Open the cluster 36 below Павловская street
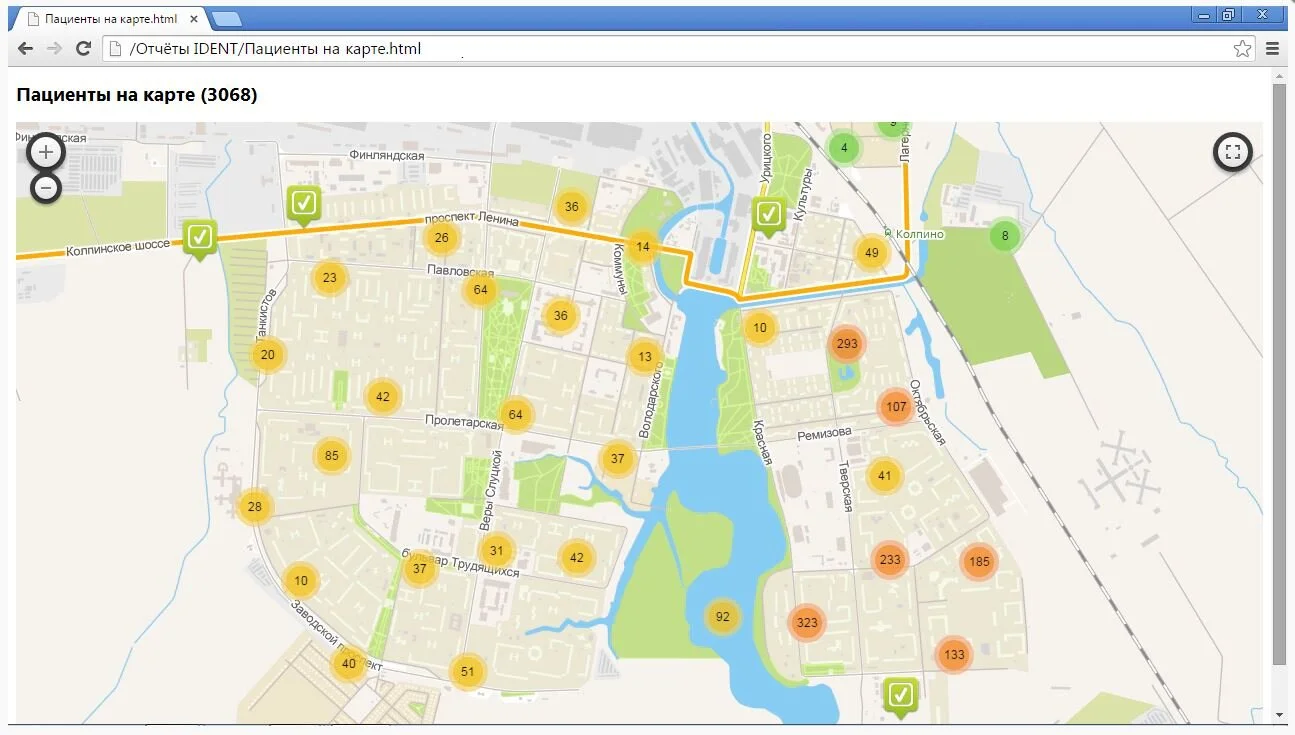The height and width of the screenshot is (735, 1295). (560, 316)
